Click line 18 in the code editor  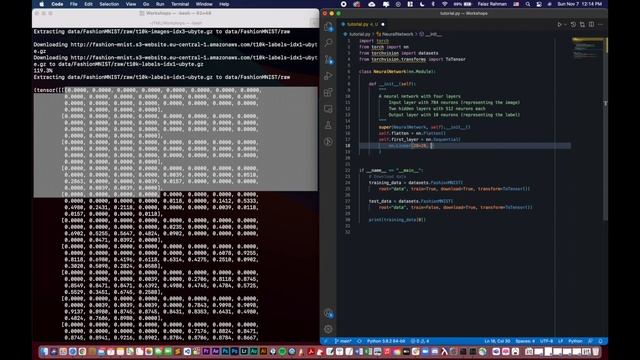[x=464, y=146]
